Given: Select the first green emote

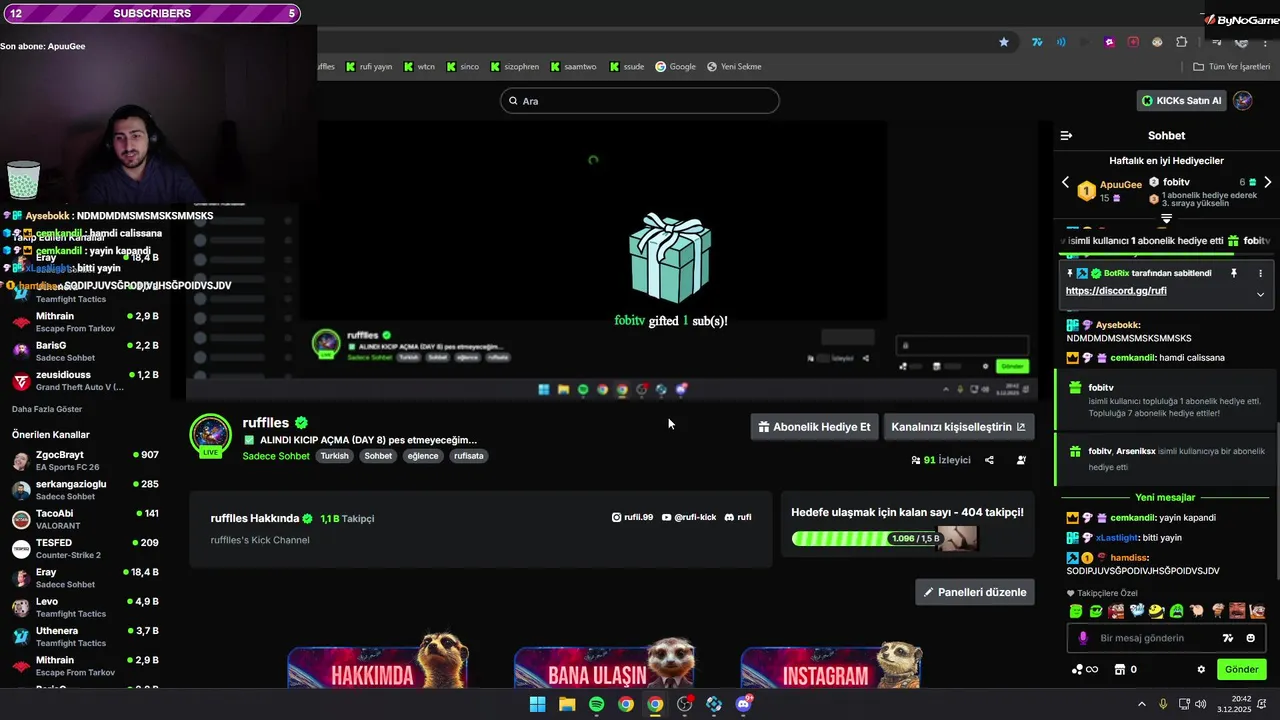Looking at the screenshot, I should [x=1076, y=611].
